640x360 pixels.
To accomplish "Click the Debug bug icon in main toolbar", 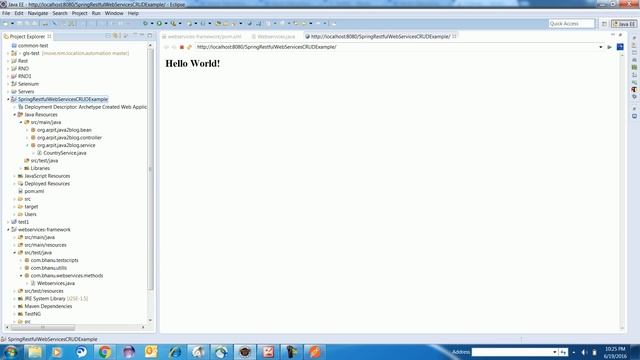I will (x=145, y=24).
